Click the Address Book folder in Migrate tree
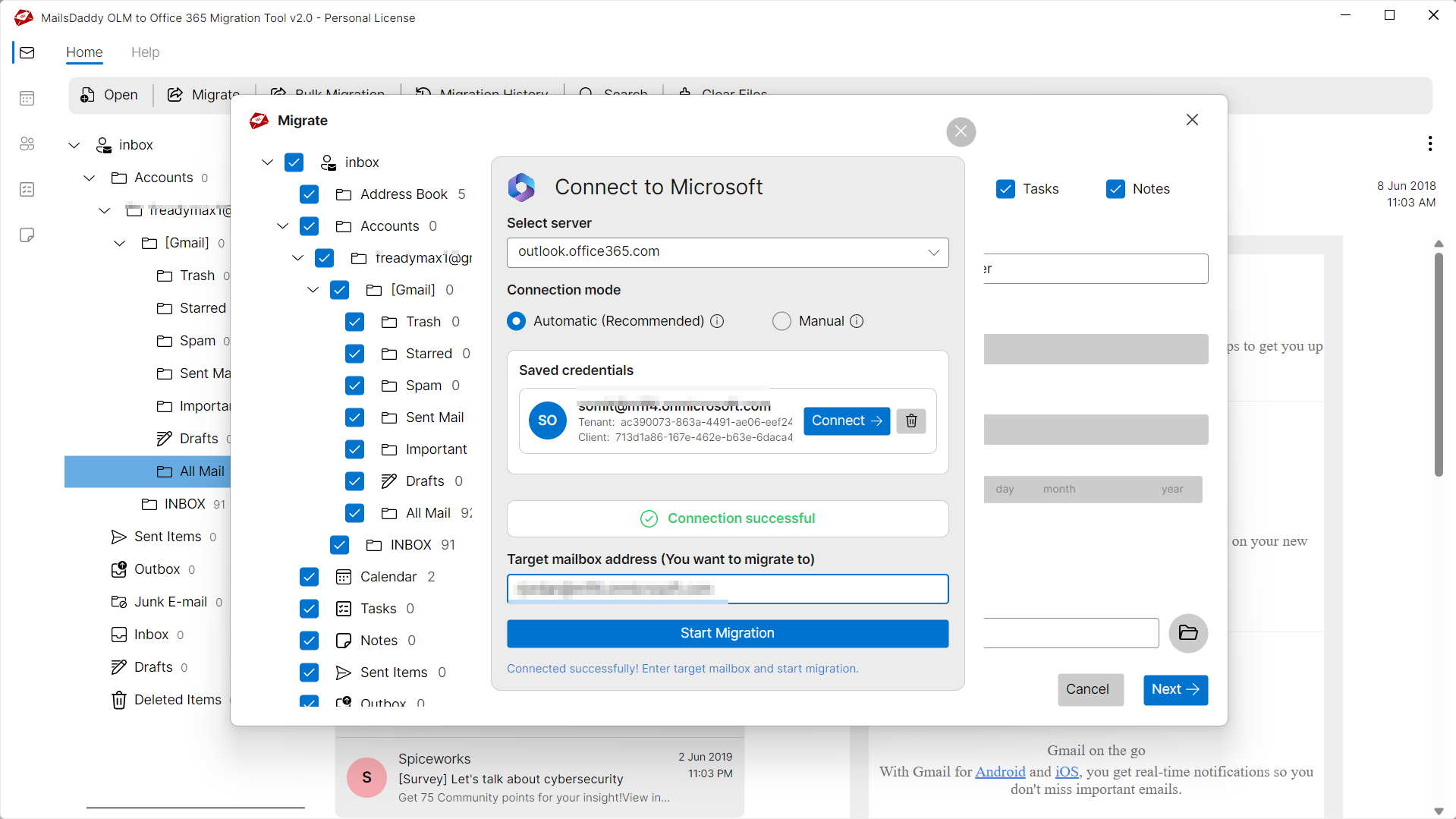 404,194
